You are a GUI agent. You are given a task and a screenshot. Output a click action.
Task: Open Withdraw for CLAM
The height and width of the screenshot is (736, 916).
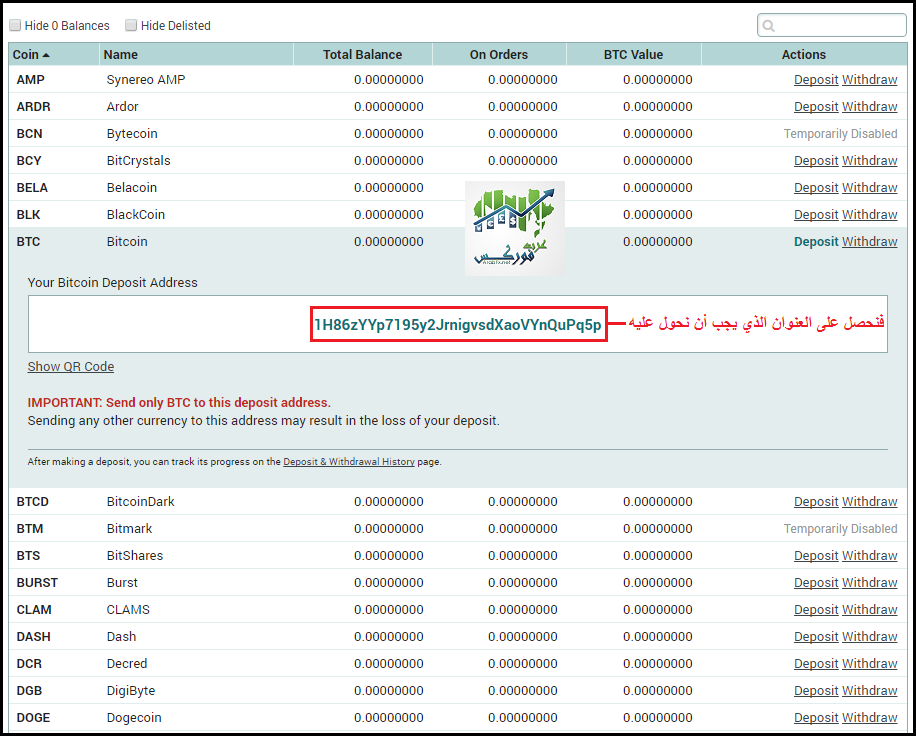pos(870,609)
